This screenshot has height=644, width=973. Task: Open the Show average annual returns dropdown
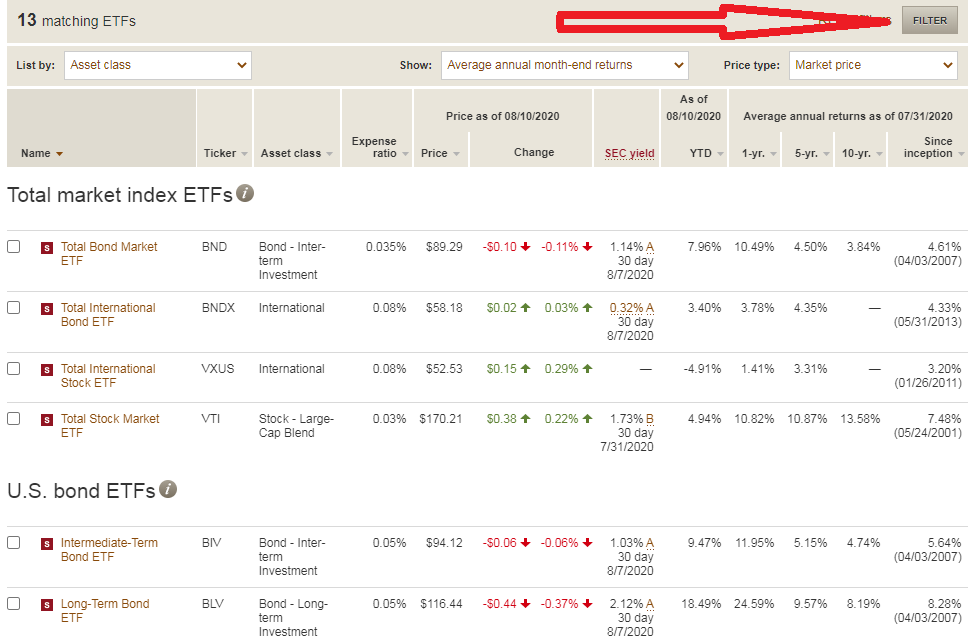coord(565,65)
